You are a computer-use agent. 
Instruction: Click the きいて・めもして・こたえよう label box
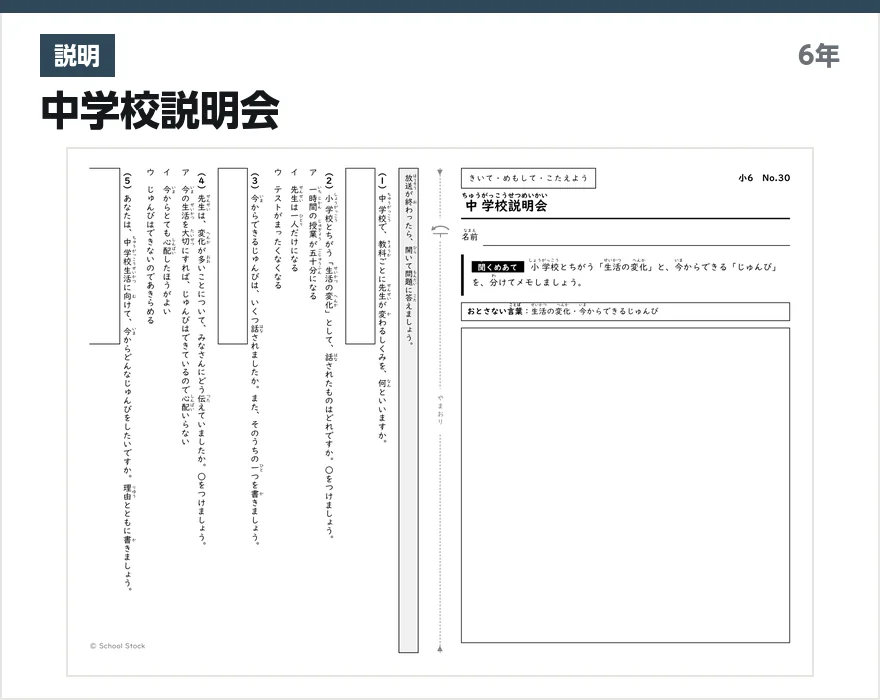528,178
